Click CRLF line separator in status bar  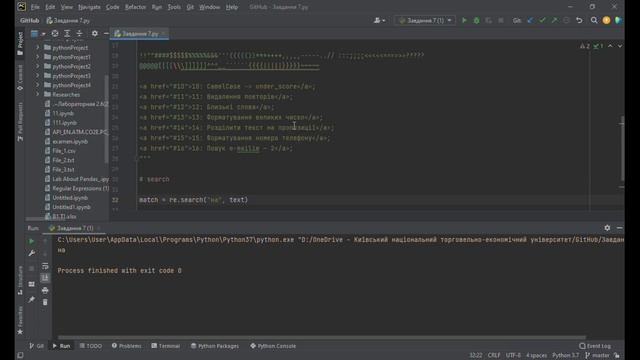pos(494,356)
